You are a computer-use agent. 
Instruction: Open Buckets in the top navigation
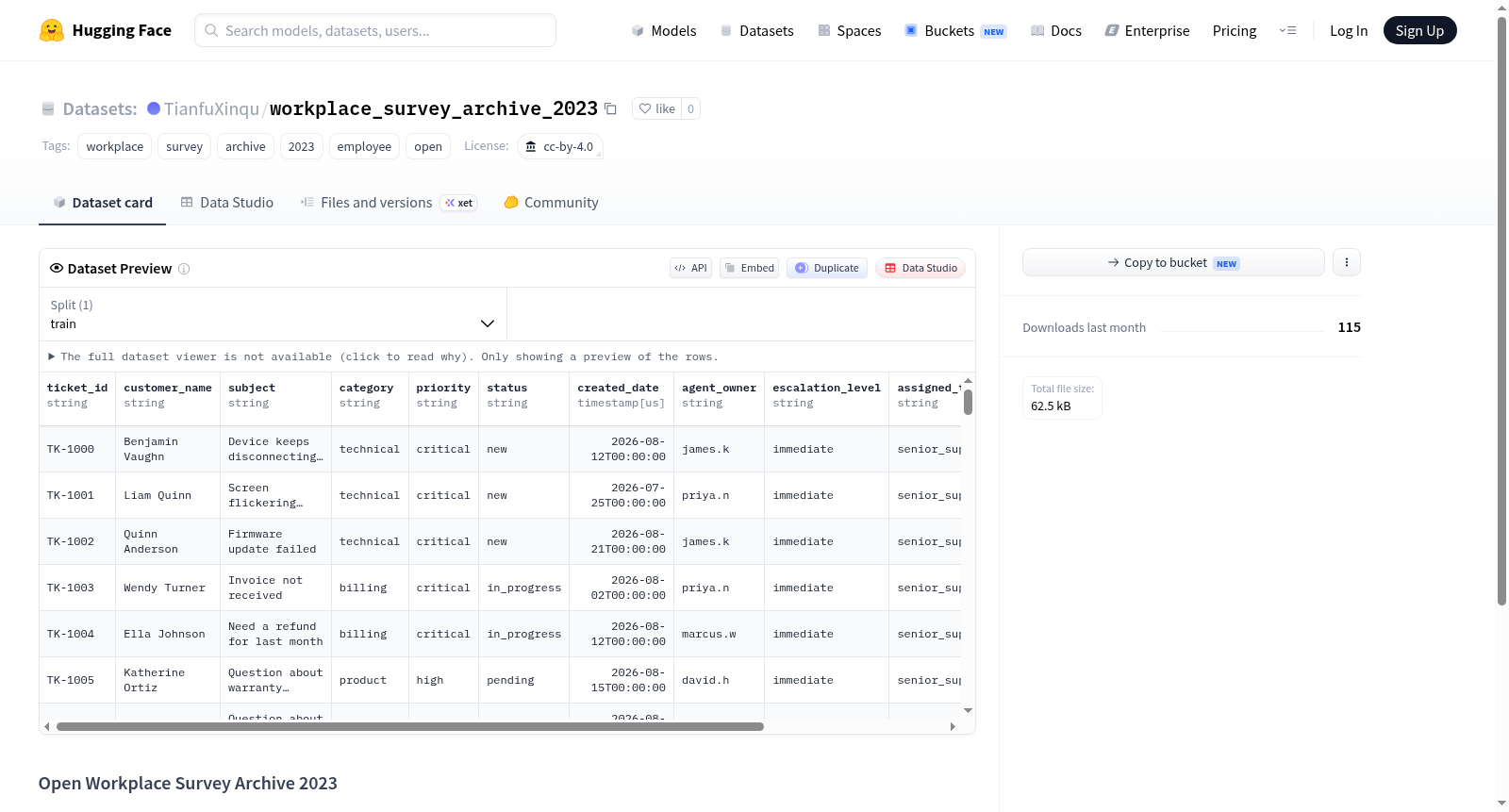955,30
